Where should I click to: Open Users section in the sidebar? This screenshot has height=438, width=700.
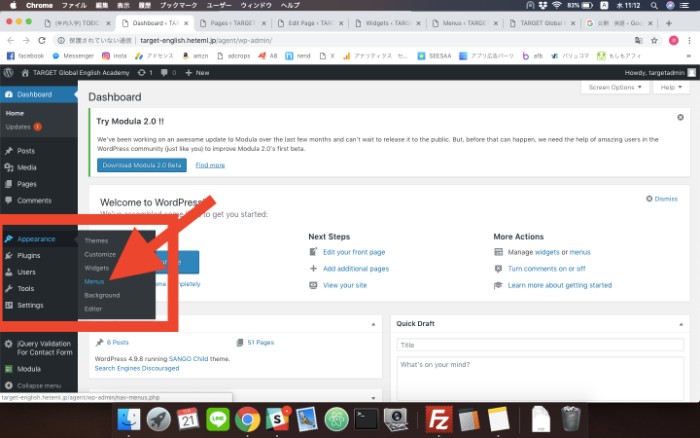tap(26, 272)
